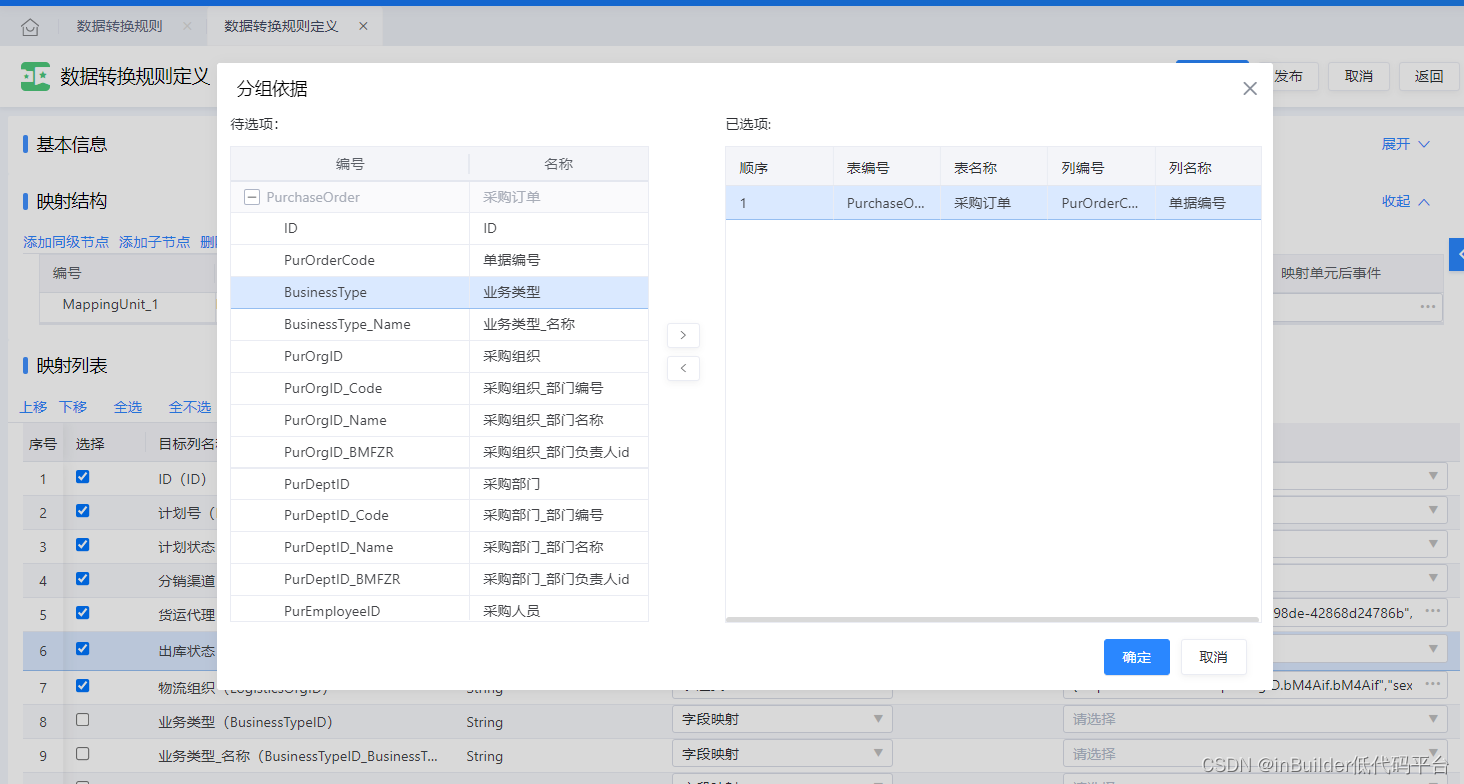Screen dimensions: 1464x784
Task: Click the ellipsis in 映射单元后事件 cell
Action: pyautogui.click(x=1428, y=306)
